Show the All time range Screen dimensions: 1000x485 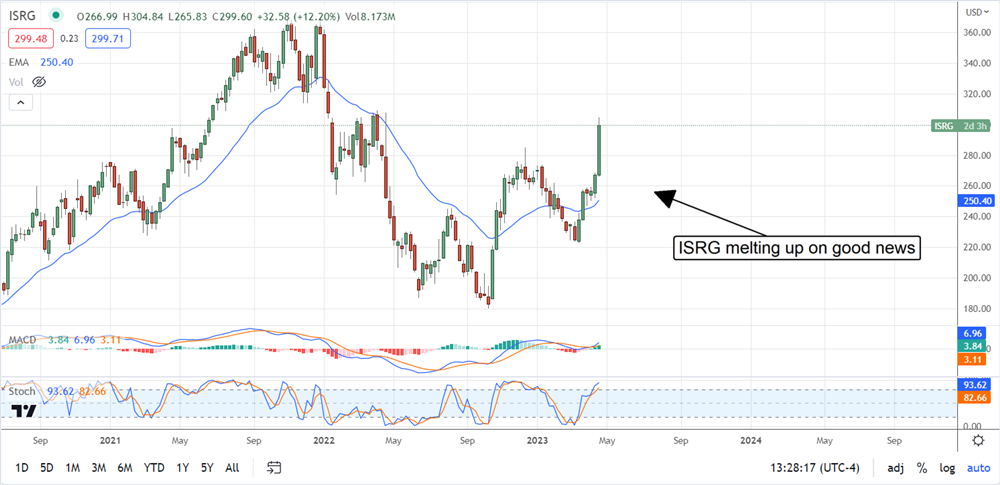click(x=232, y=467)
